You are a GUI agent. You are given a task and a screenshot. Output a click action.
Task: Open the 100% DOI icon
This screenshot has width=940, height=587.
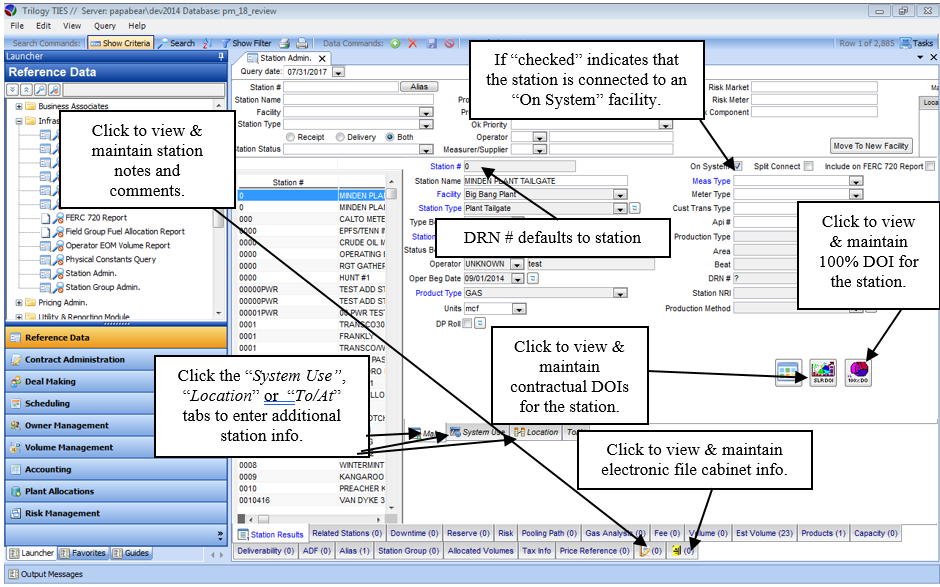click(x=856, y=372)
